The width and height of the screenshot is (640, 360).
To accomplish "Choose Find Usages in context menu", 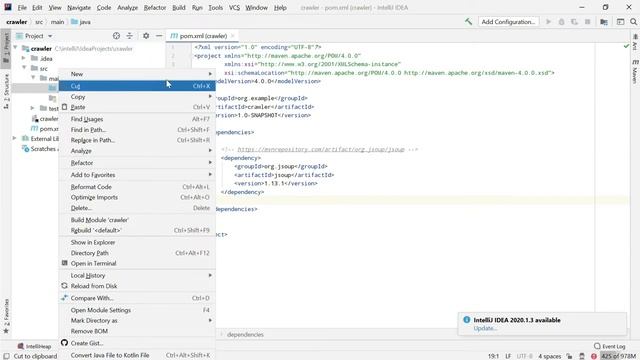I will point(137,119).
